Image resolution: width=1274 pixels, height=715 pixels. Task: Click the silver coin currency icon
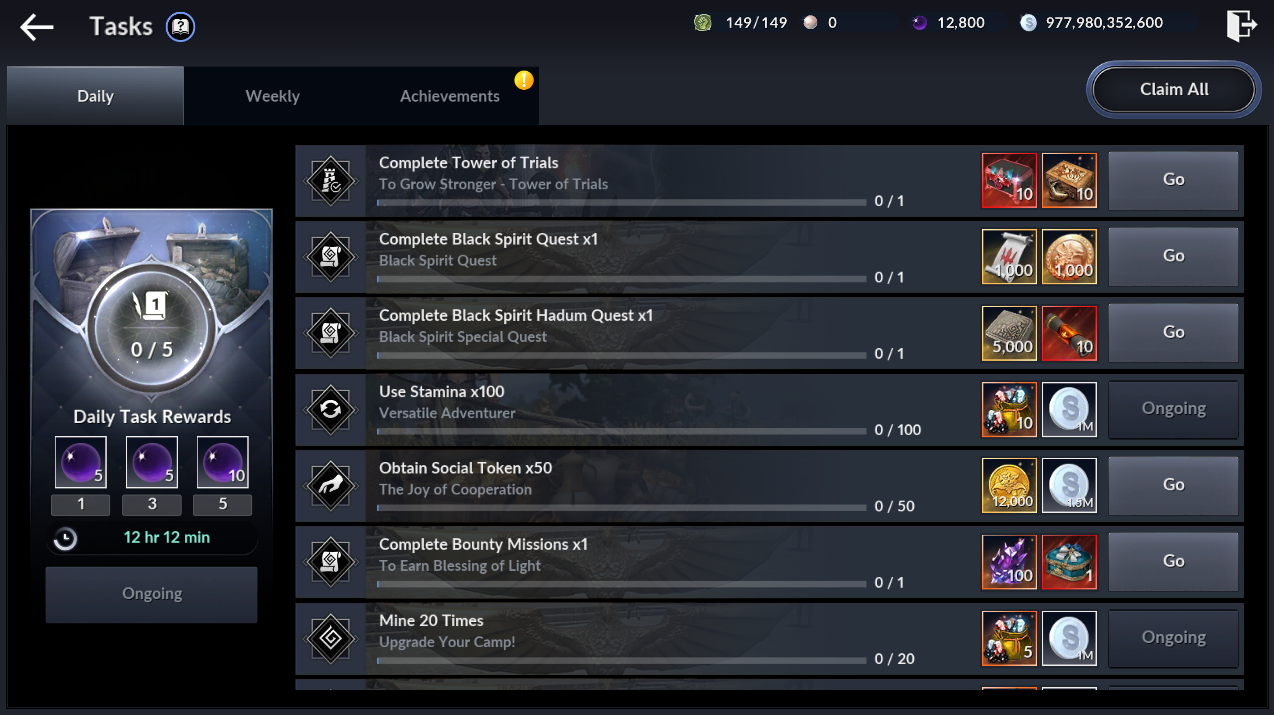(x=1029, y=23)
